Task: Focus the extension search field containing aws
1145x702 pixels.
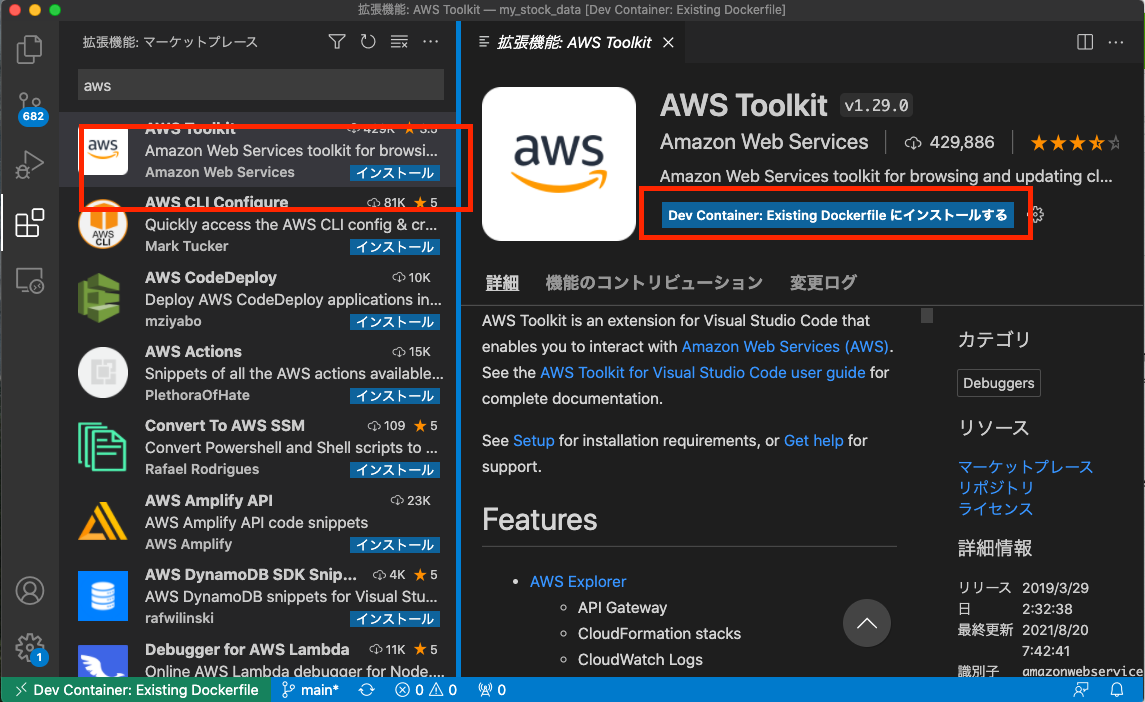Action: click(261, 85)
